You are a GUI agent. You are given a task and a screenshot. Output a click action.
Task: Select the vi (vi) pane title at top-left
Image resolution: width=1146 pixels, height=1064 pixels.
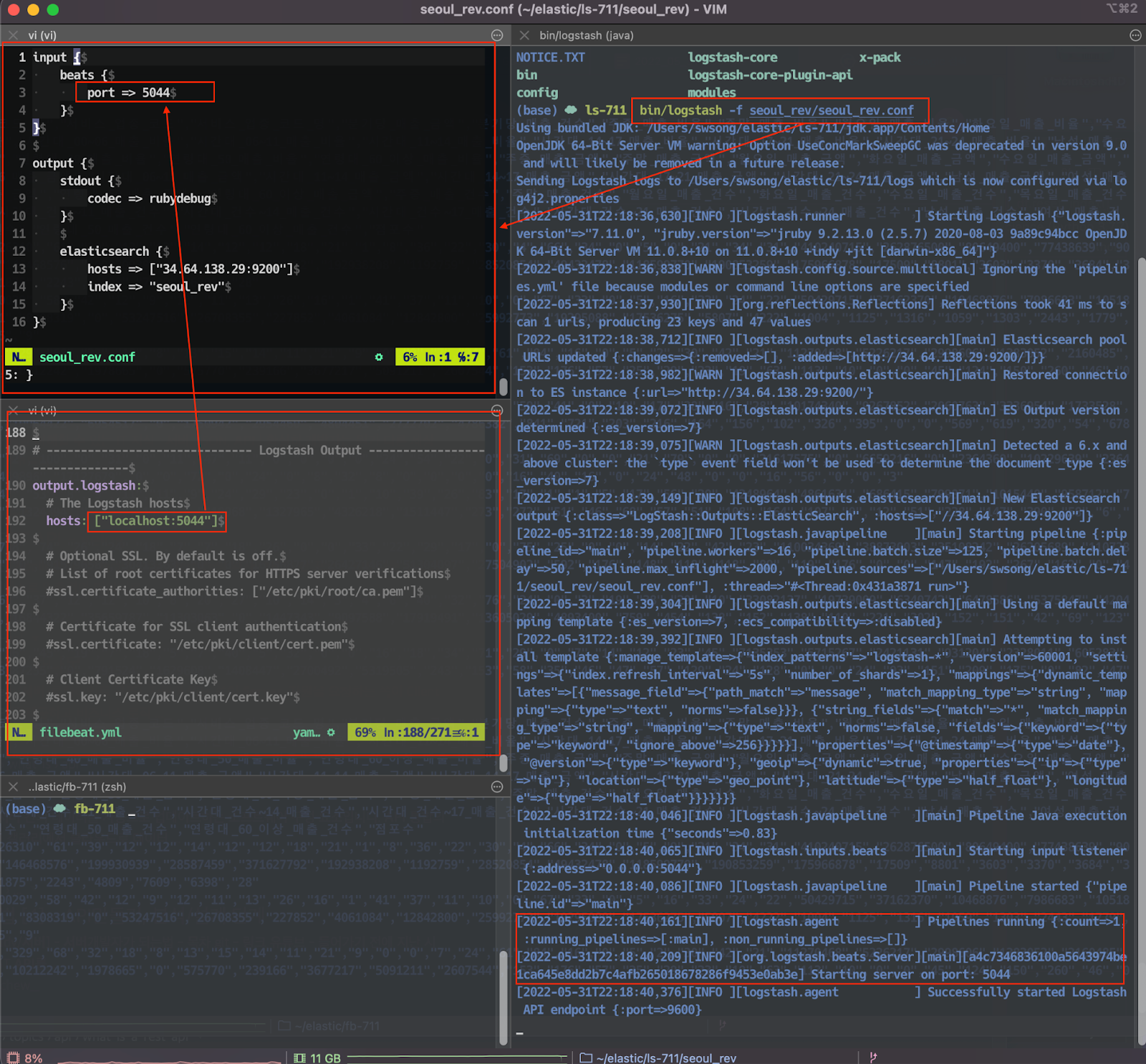point(42,35)
